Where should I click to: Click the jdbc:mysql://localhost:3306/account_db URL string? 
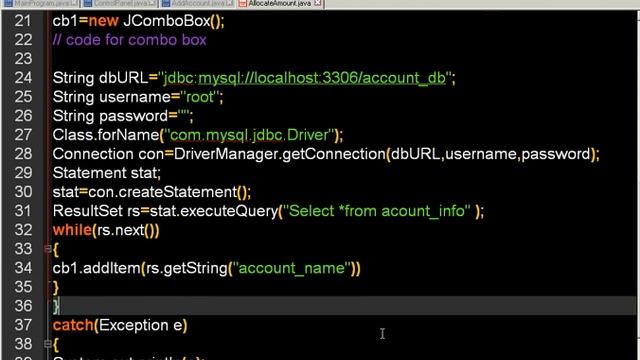click(304, 78)
